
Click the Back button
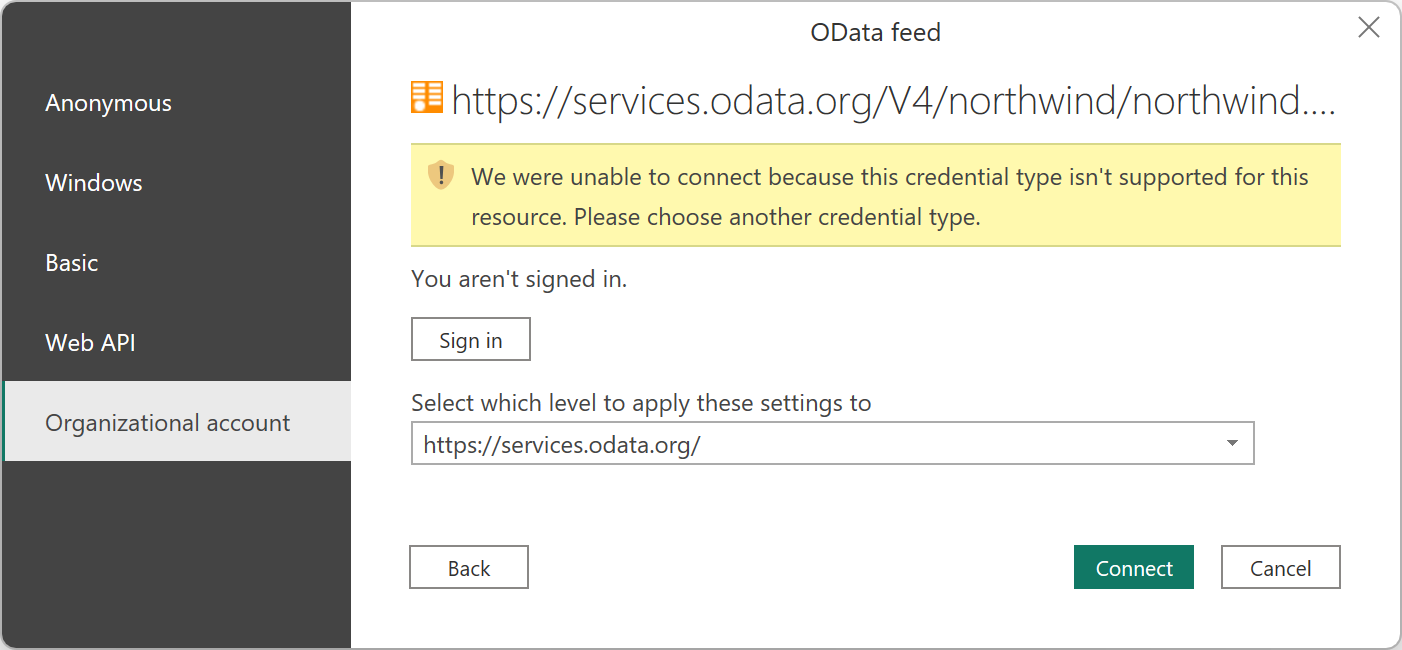point(468,567)
